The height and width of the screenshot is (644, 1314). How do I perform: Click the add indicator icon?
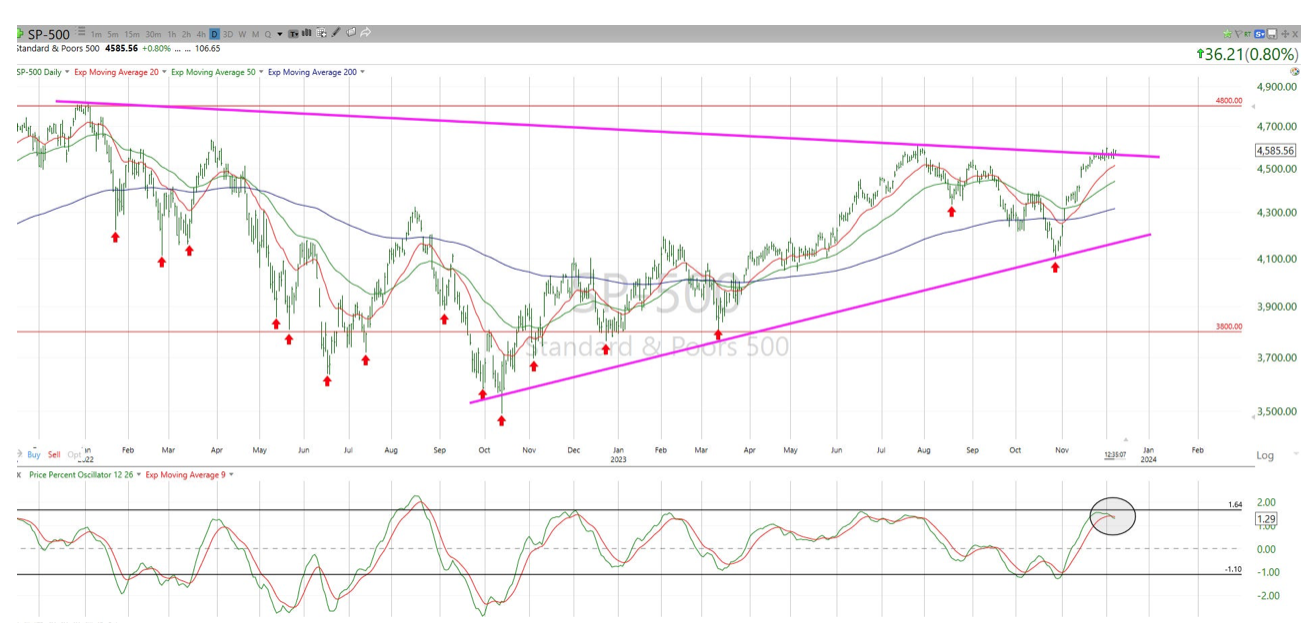(x=321, y=33)
